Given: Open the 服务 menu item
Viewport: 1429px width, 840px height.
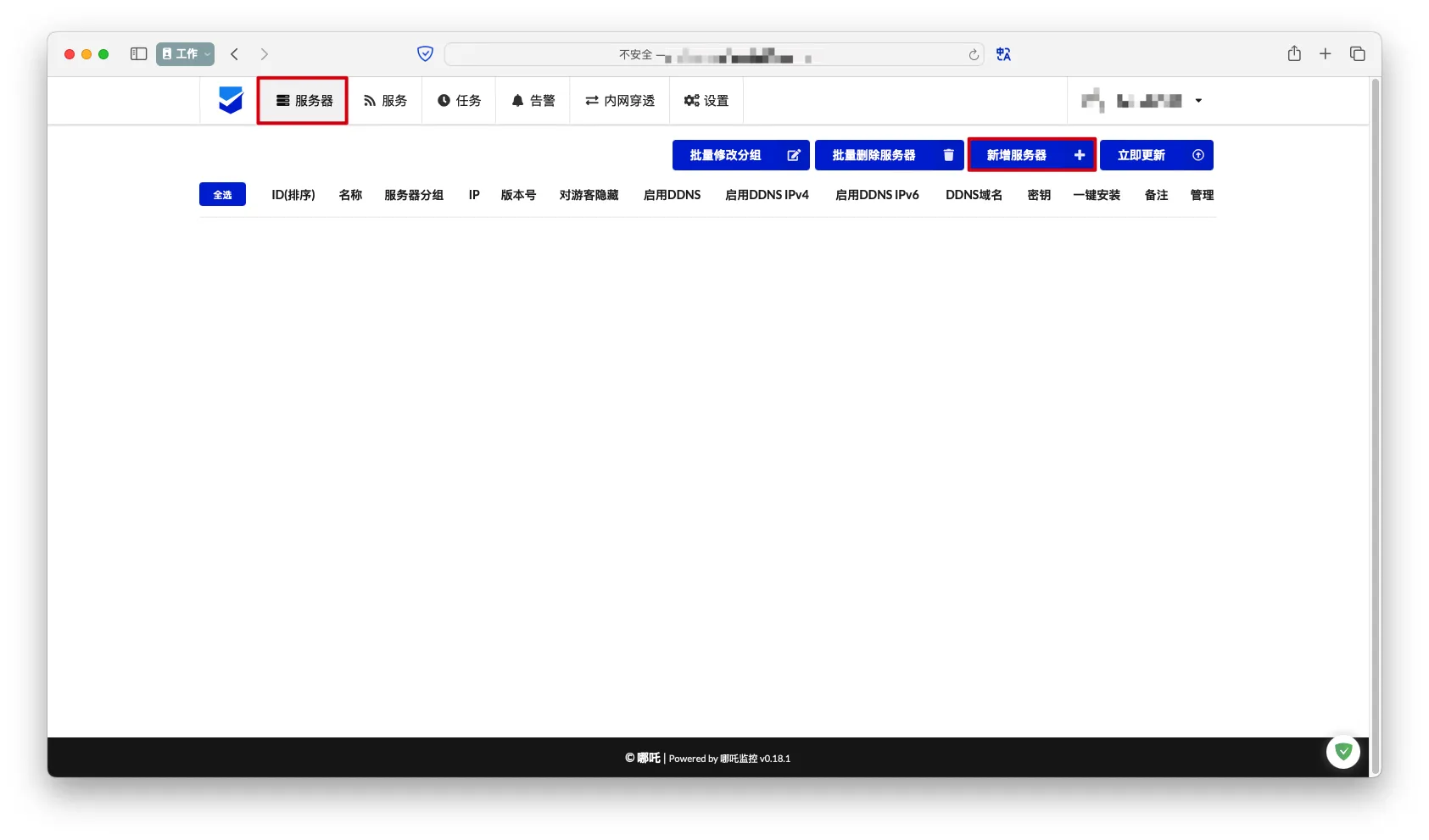Looking at the screenshot, I should click(x=385, y=101).
